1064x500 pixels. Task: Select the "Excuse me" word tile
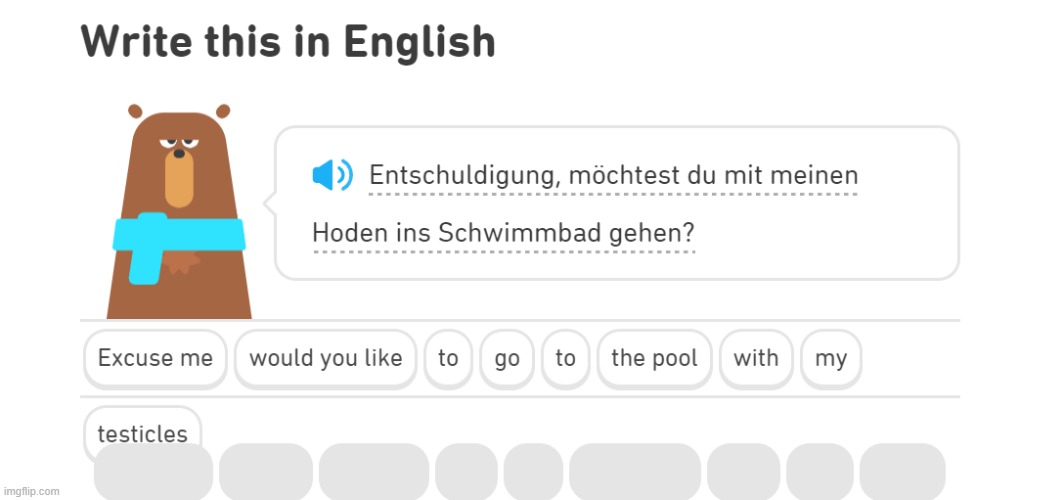155,358
